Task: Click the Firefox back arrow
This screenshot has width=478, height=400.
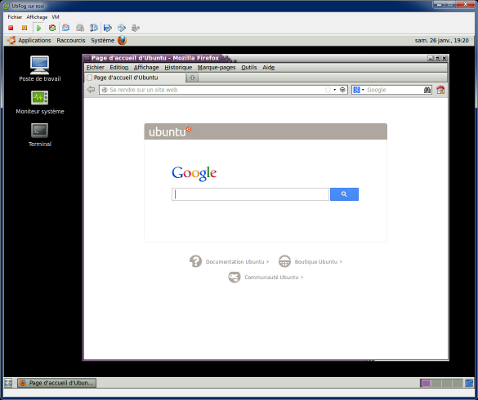Action: coord(91,90)
